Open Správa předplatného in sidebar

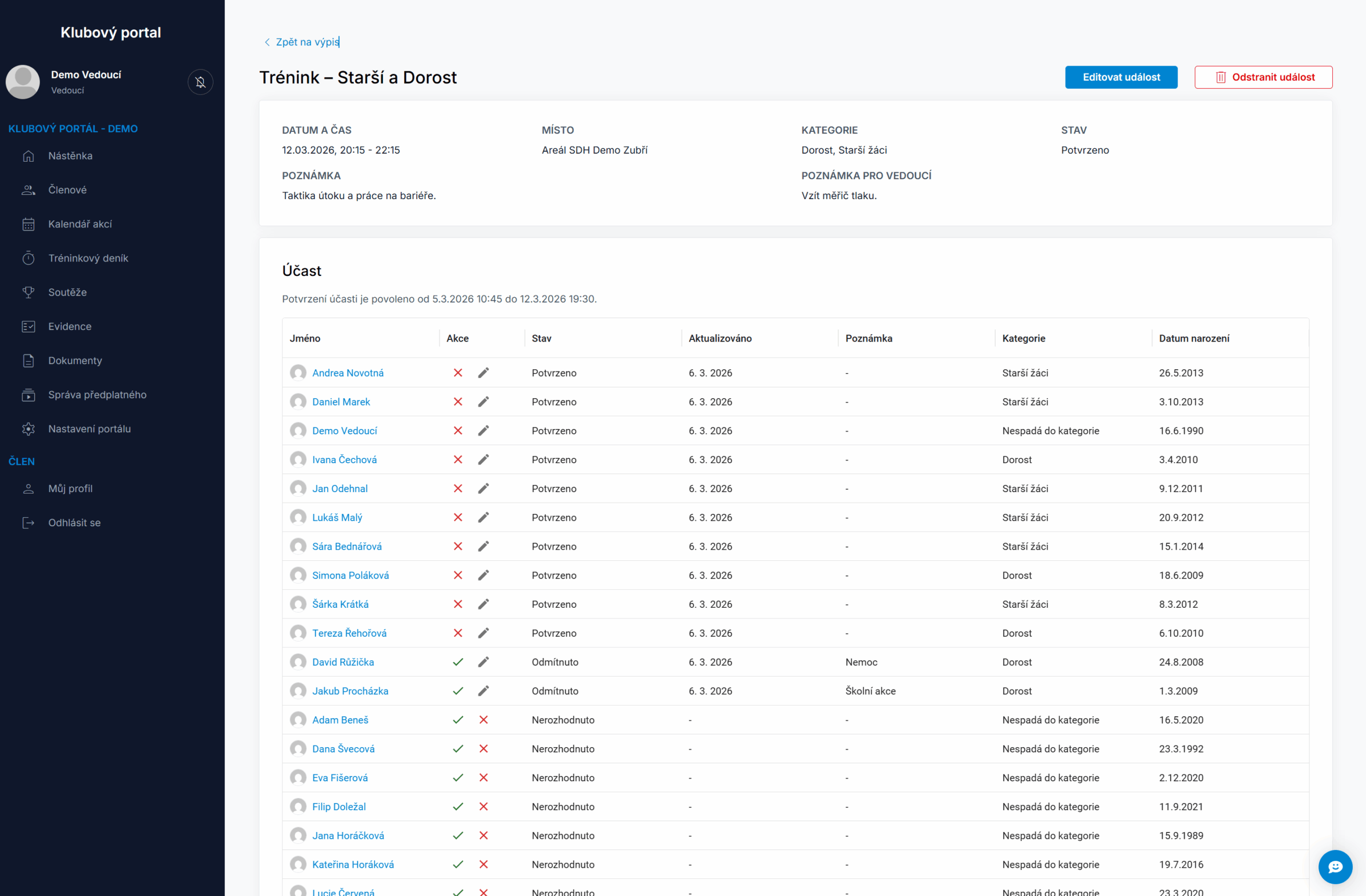(97, 395)
